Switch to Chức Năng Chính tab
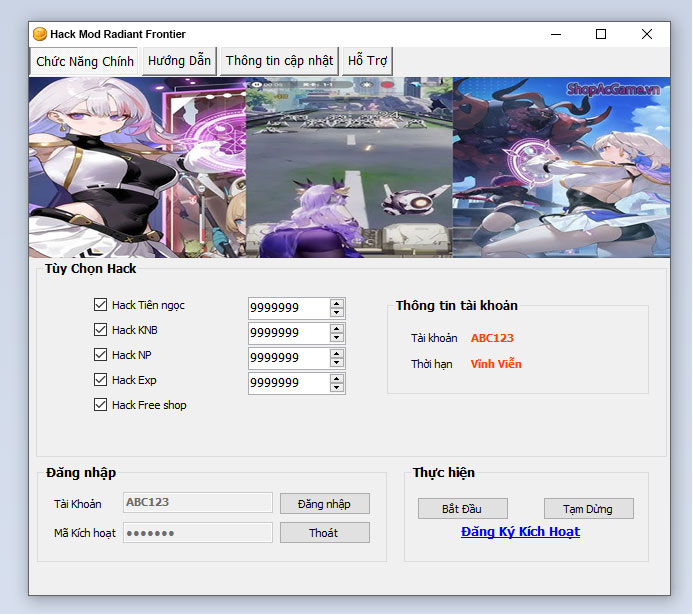This screenshot has height=616, width=693. (85, 61)
